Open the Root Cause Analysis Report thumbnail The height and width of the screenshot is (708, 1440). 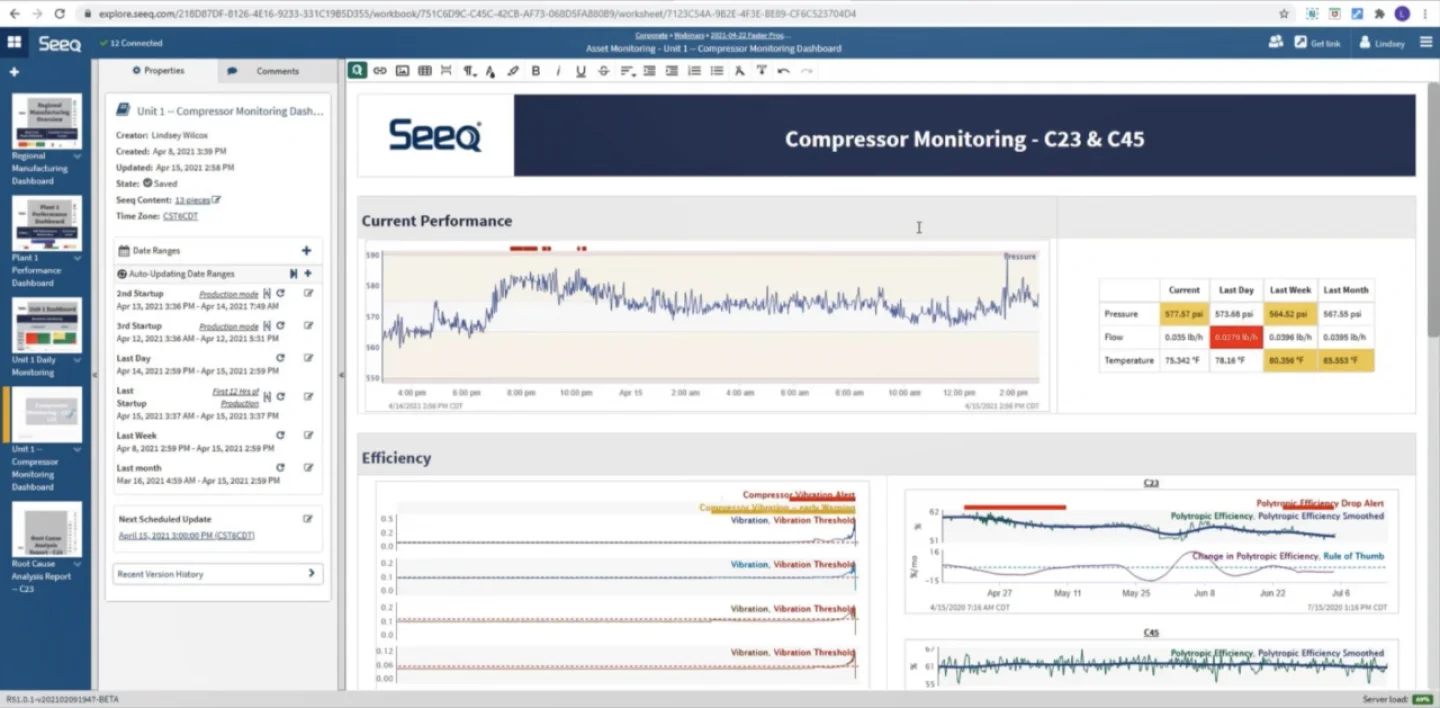46,529
